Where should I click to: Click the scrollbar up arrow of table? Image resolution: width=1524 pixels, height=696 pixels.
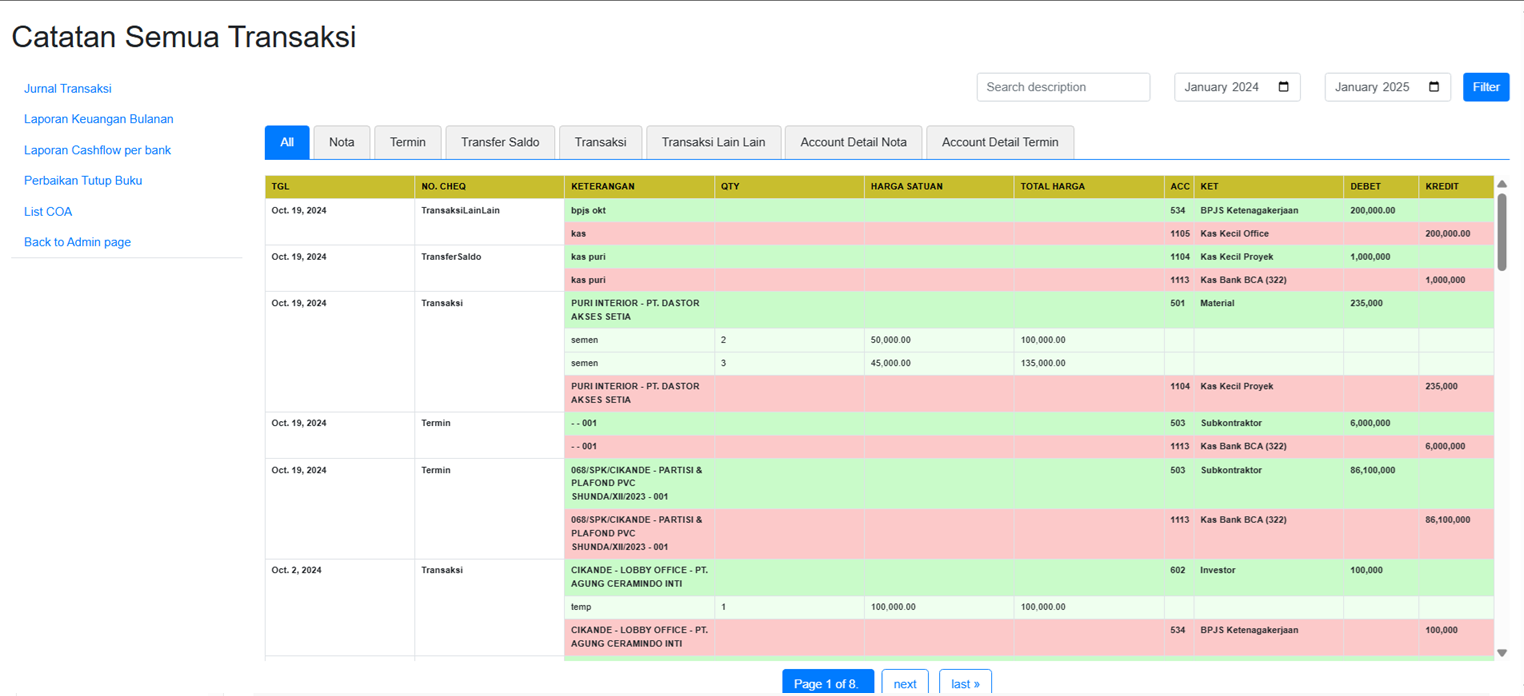click(1502, 184)
